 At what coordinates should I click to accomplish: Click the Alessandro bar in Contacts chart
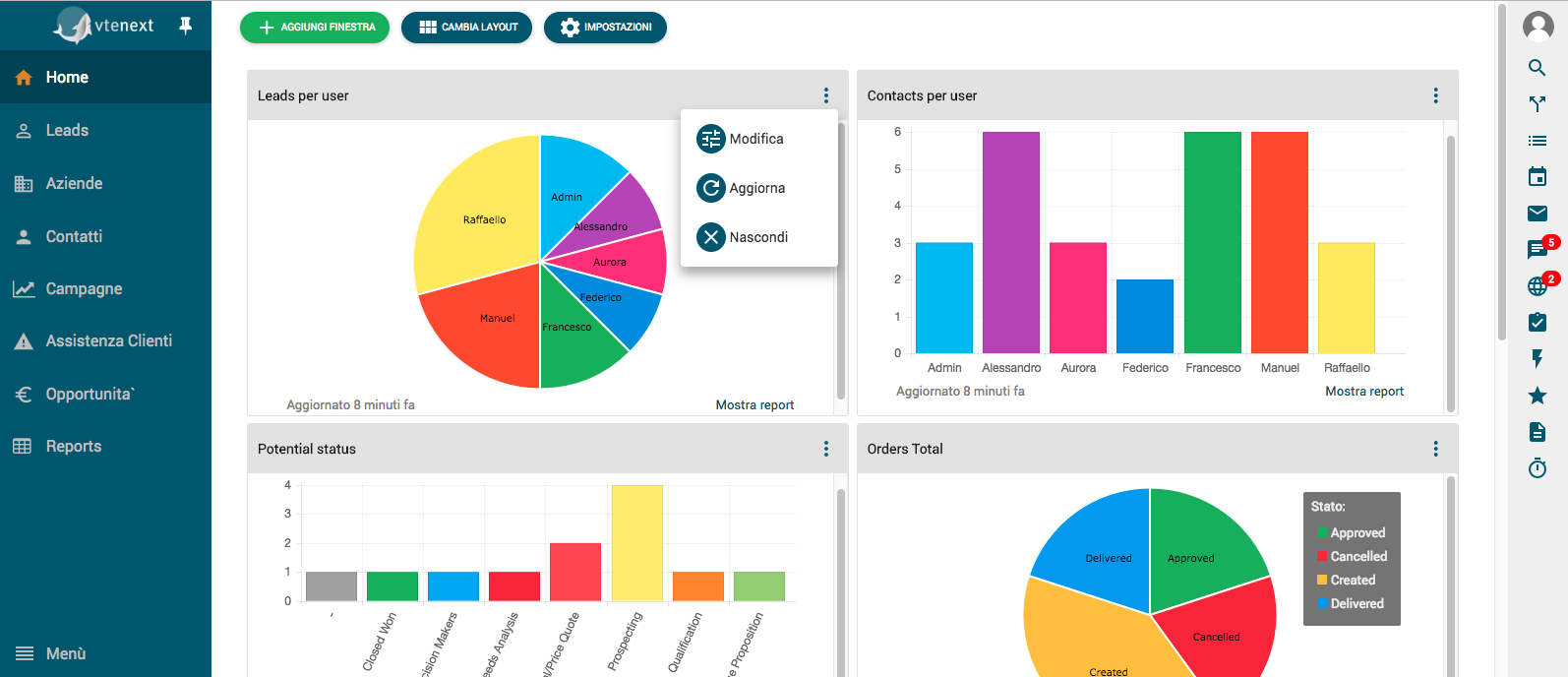[1011, 242]
